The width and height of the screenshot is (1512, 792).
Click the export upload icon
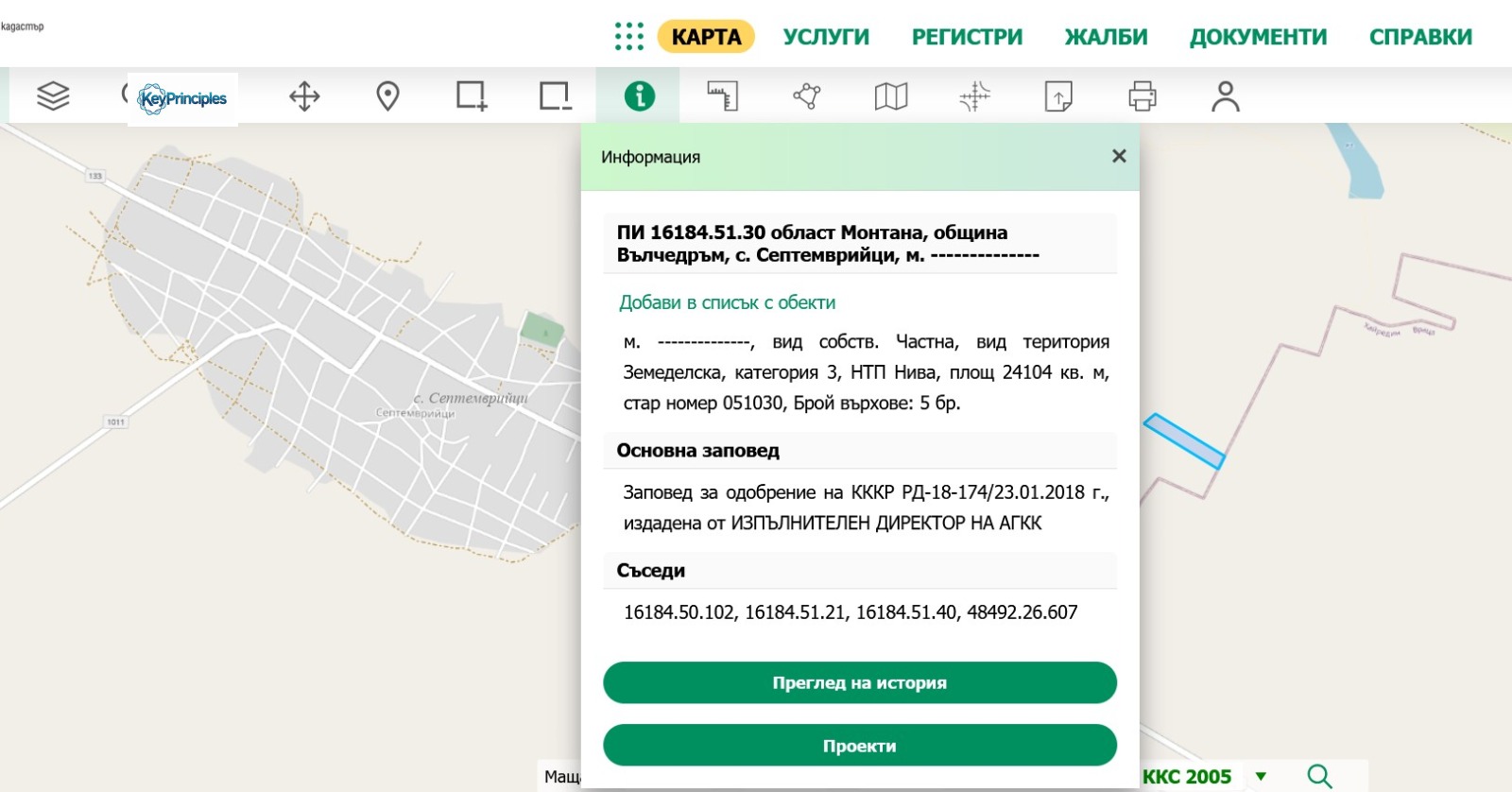1058,96
